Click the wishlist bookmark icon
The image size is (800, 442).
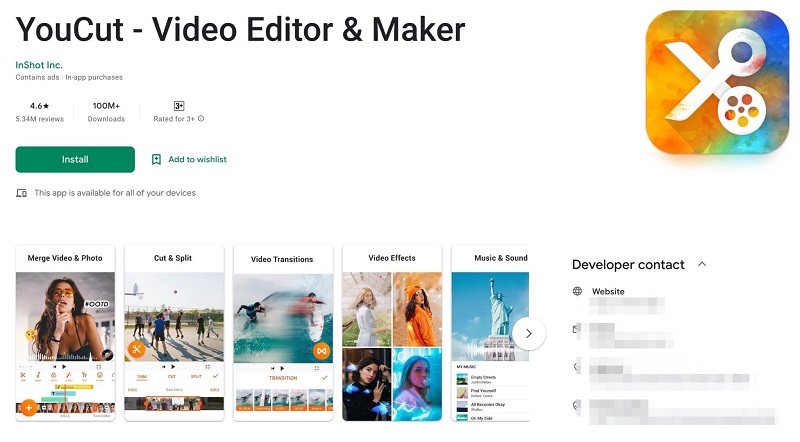pyautogui.click(x=156, y=159)
